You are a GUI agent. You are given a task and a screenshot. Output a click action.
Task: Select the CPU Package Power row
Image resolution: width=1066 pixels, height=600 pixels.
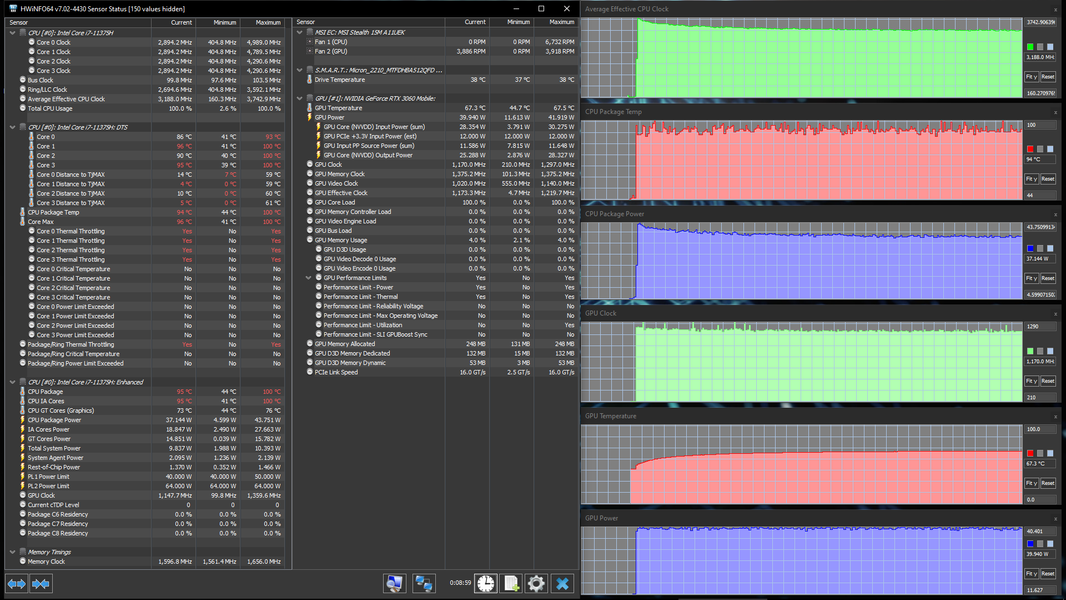tap(145, 420)
